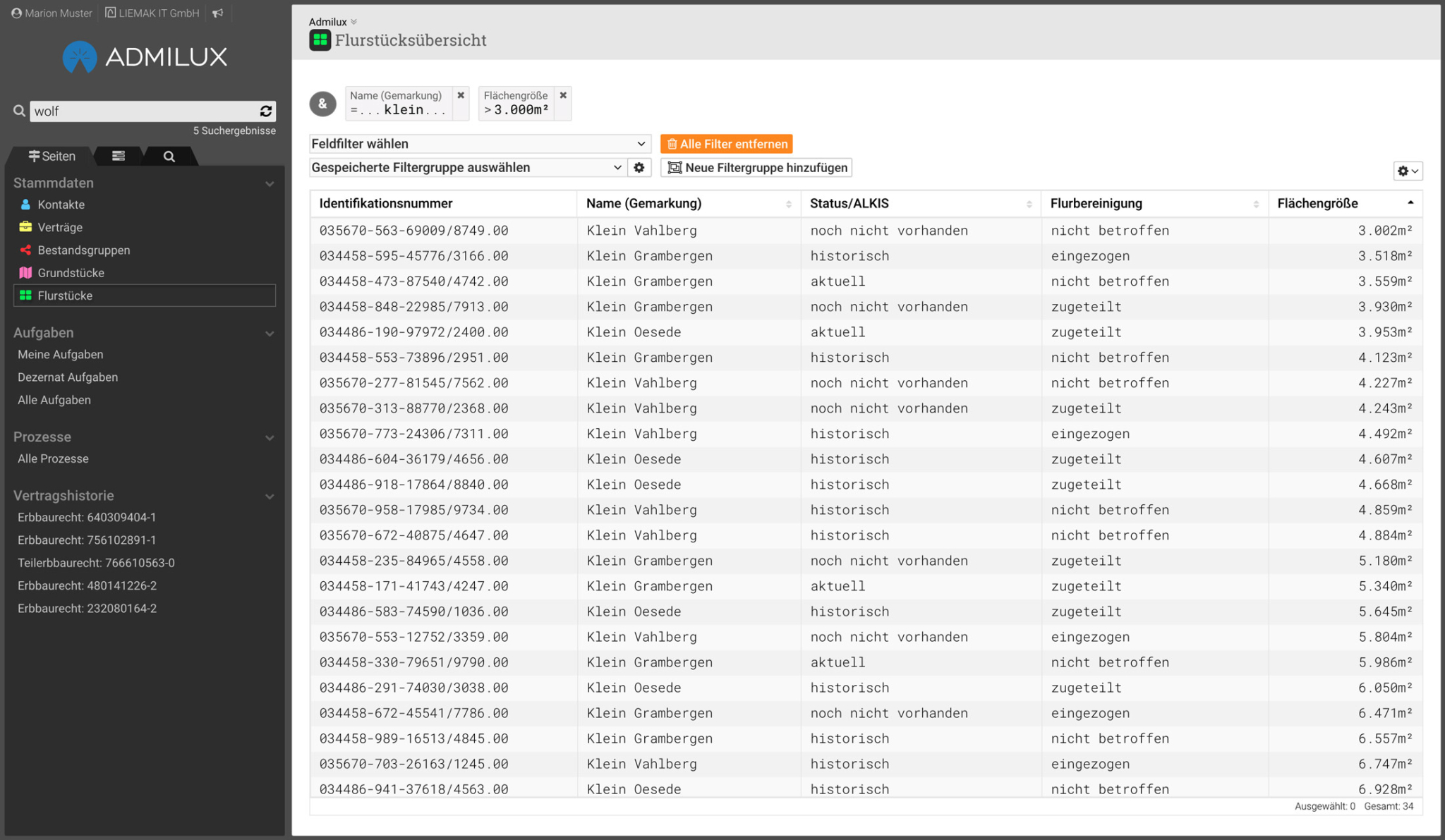
Task: Click the Verträge briefcase icon
Action: point(25,227)
